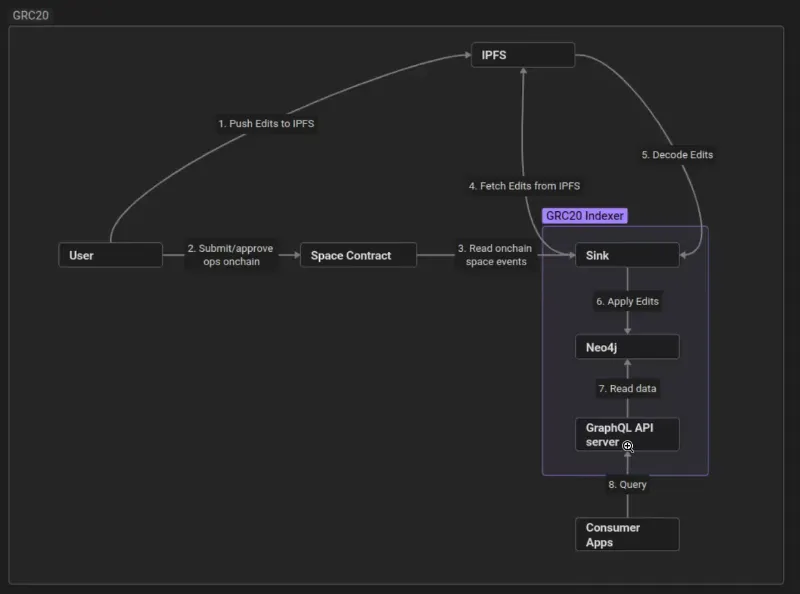This screenshot has height=594, width=800.
Task: Click the '6. Apply Edits' edge label
Action: click(627, 301)
